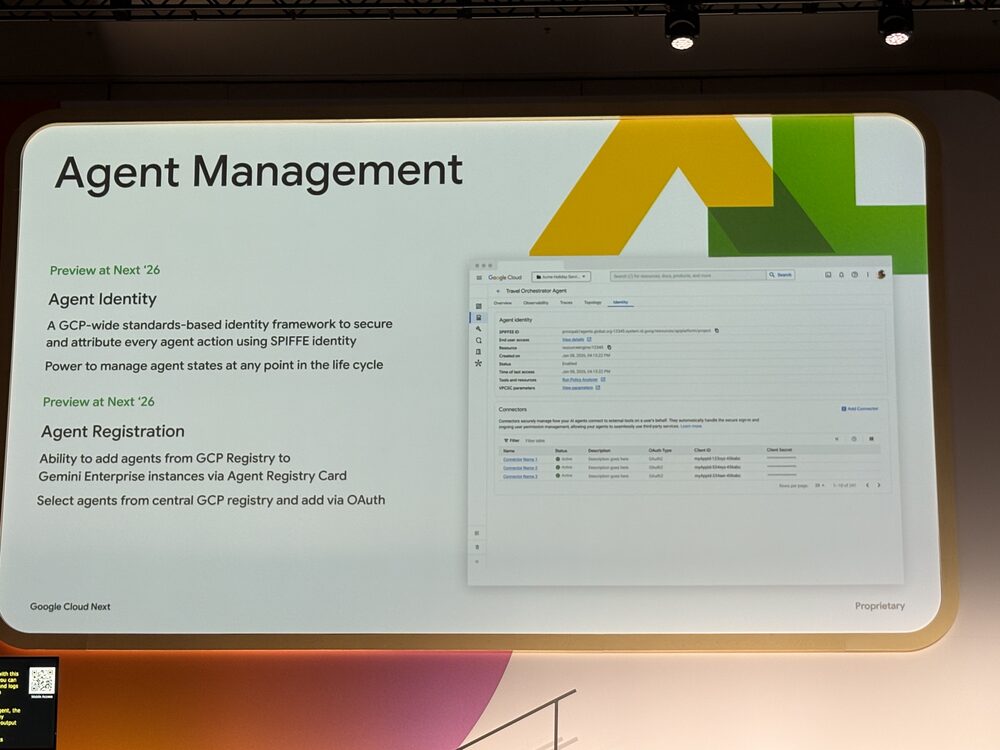Click the back arrow beside Travel Orchestrator Agent
Image resolution: width=1000 pixels, height=750 pixels.
[498, 290]
